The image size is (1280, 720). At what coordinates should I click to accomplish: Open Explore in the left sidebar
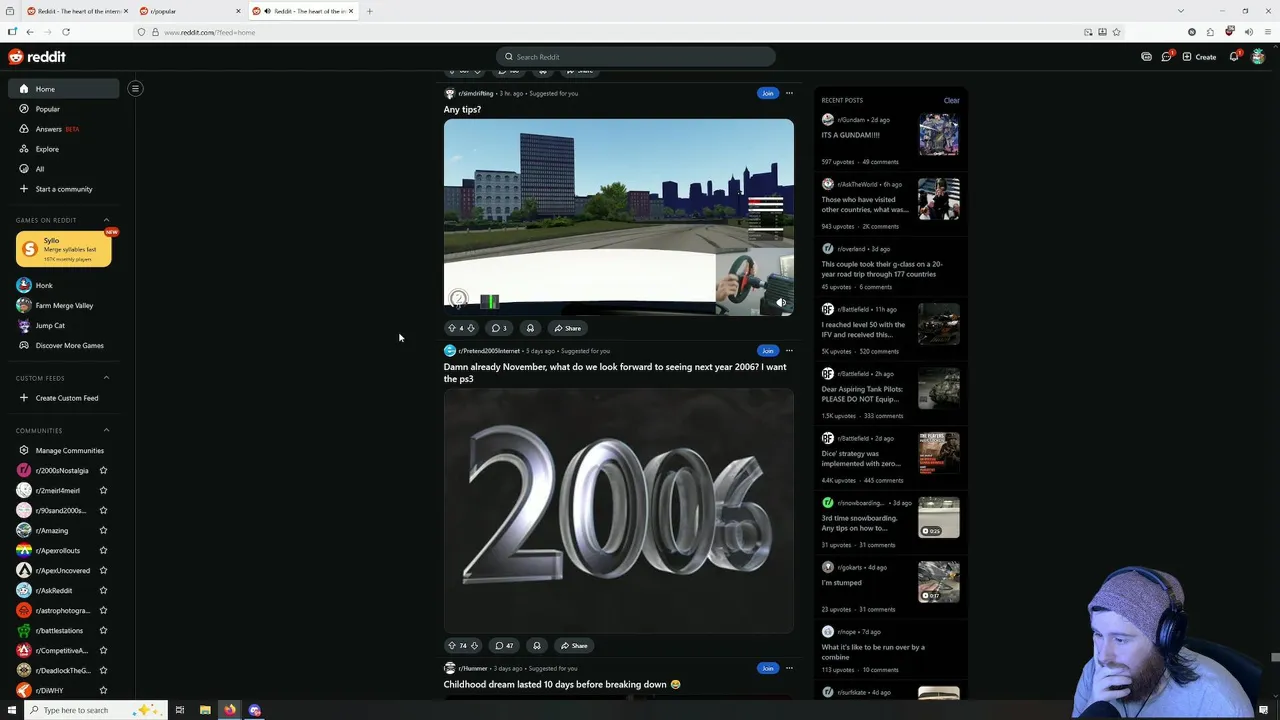(63, 149)
